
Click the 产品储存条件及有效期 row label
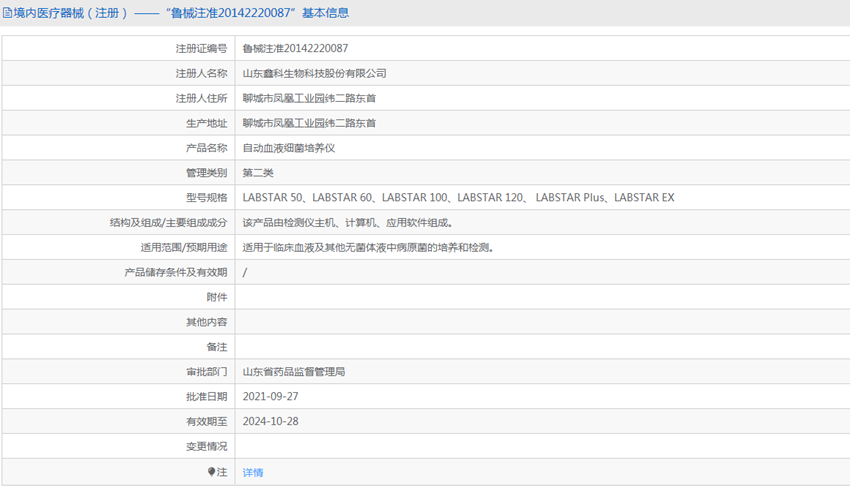pyautogui.click(x=175, y=272)
